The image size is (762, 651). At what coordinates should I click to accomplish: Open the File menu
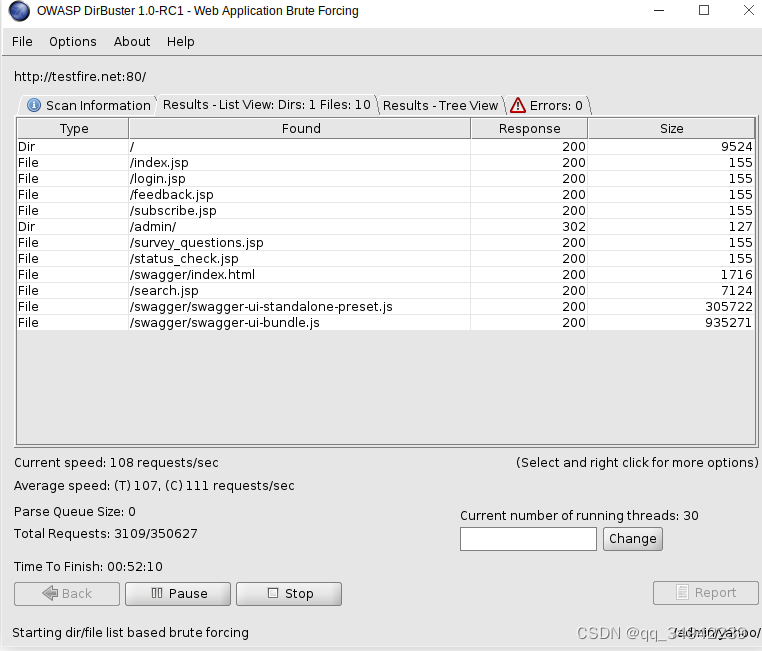[x=22, y=42]
